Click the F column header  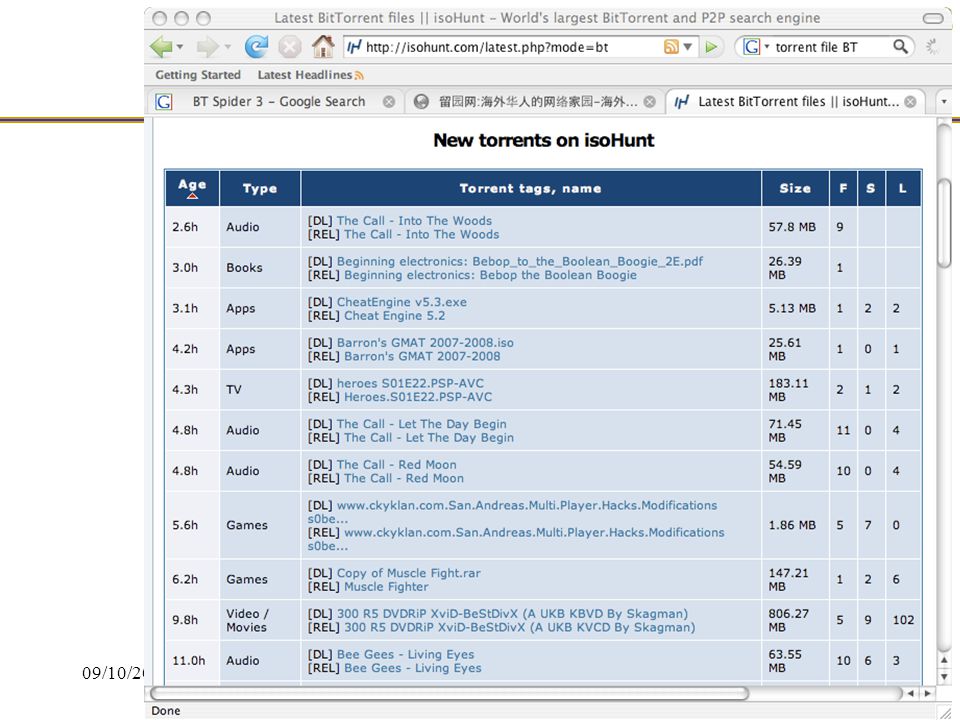(x=843, y=189)
